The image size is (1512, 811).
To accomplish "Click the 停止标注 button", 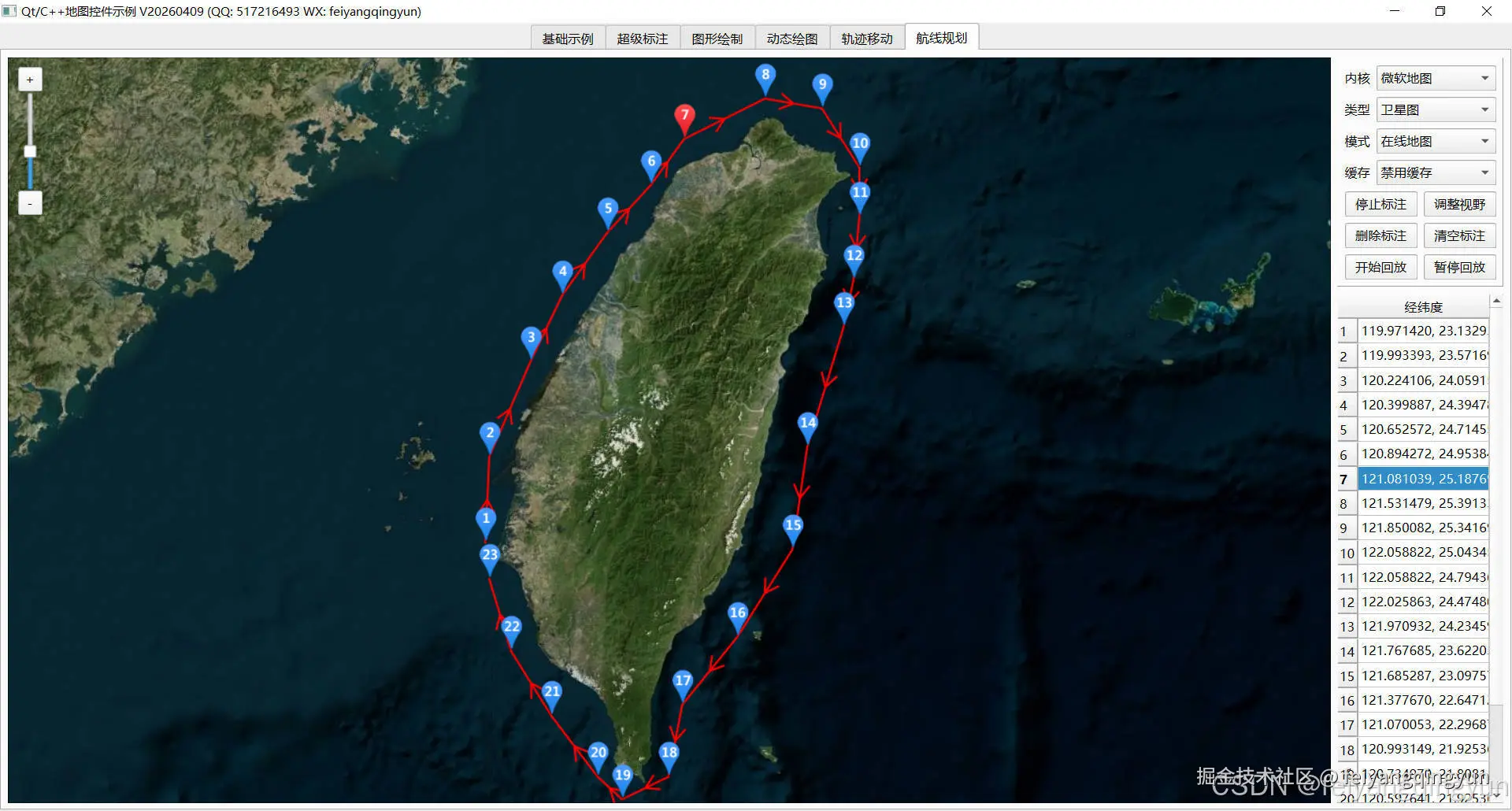I will [1380, 205].
